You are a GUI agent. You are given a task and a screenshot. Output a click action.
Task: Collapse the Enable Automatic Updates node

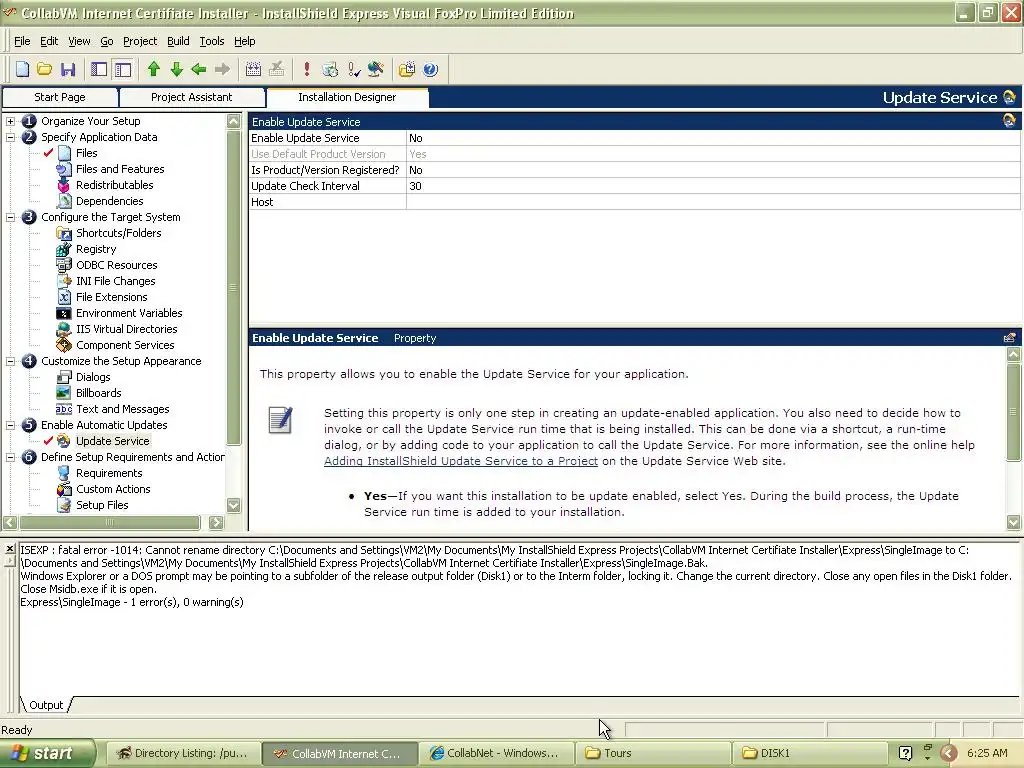[x=10, y=425]
